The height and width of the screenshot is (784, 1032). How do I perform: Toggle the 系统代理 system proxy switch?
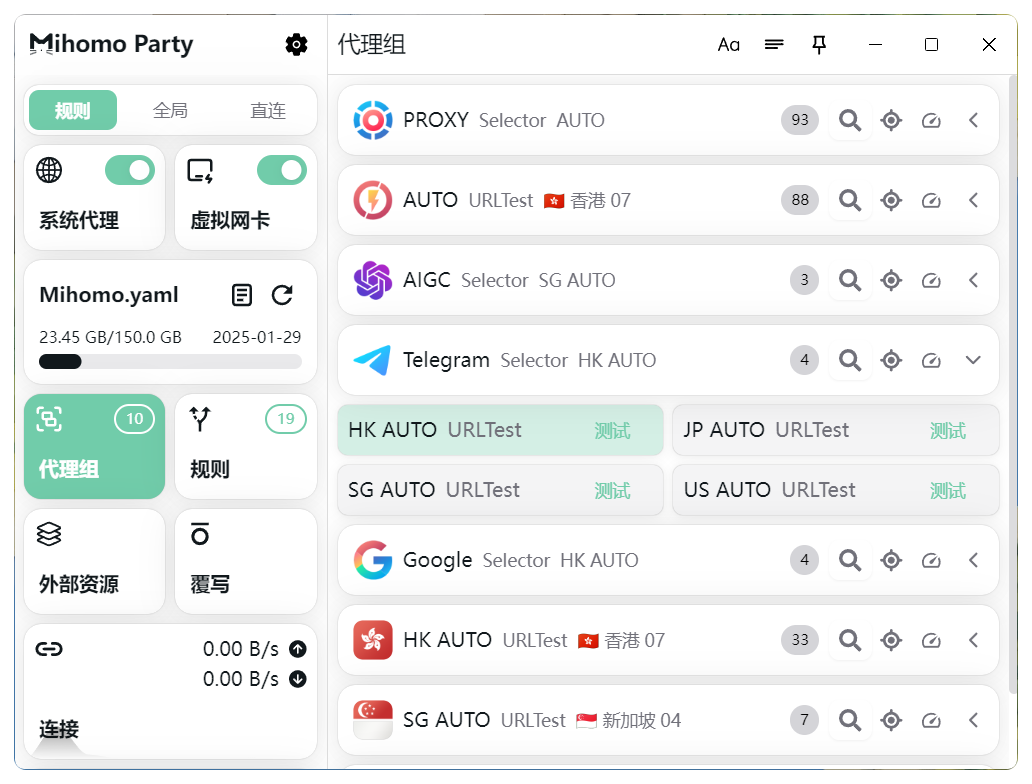(130, 170)
